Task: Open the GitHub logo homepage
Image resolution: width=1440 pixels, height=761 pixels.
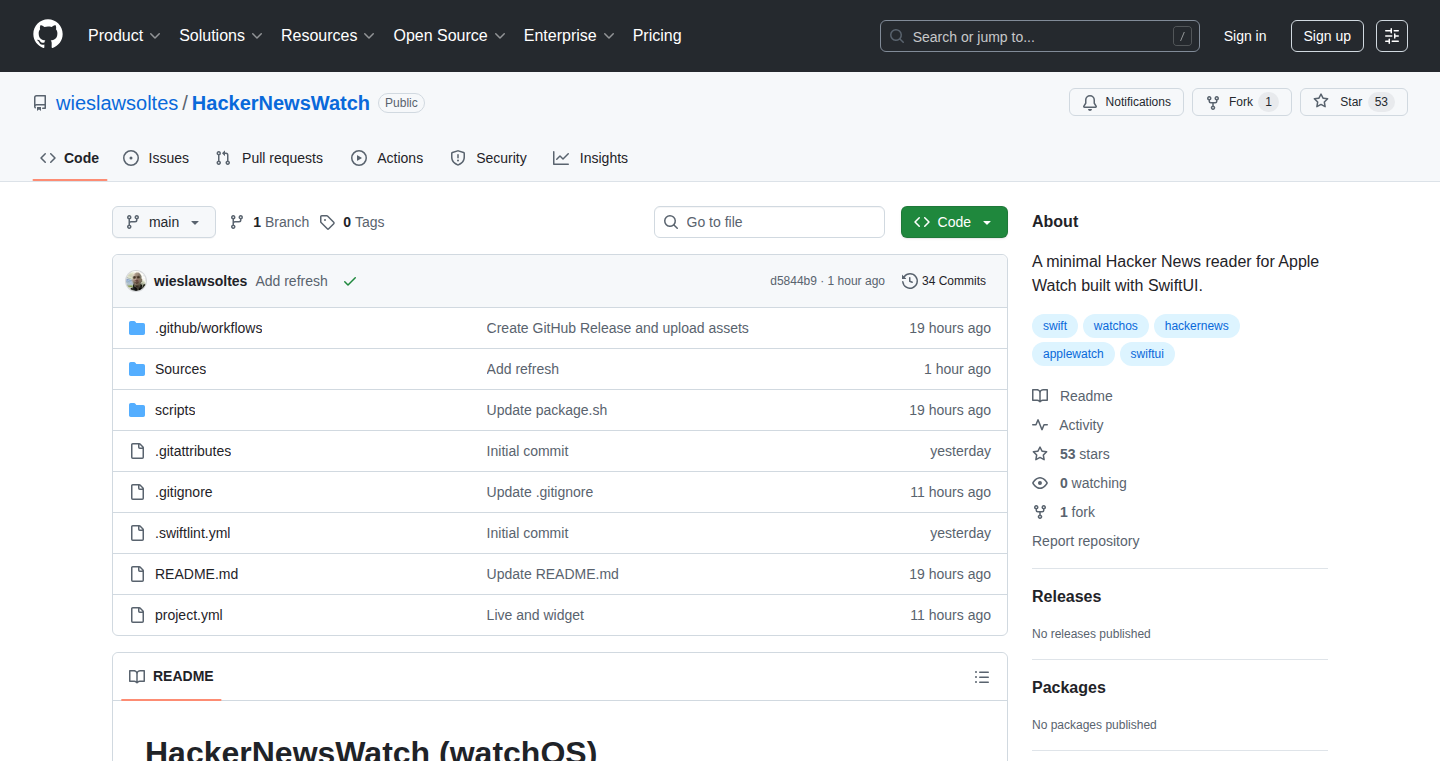Action: 48,36
